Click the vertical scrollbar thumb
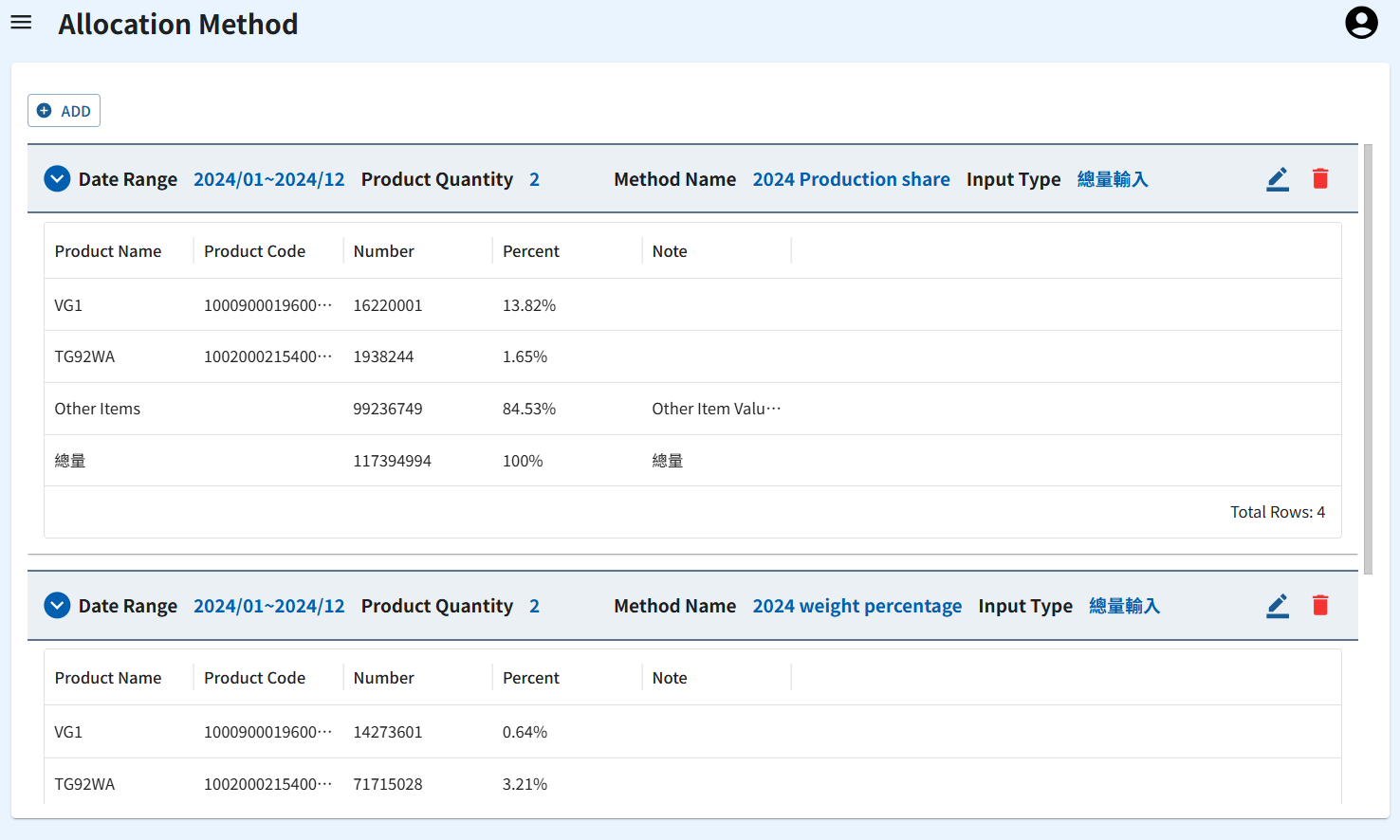 1368,359
